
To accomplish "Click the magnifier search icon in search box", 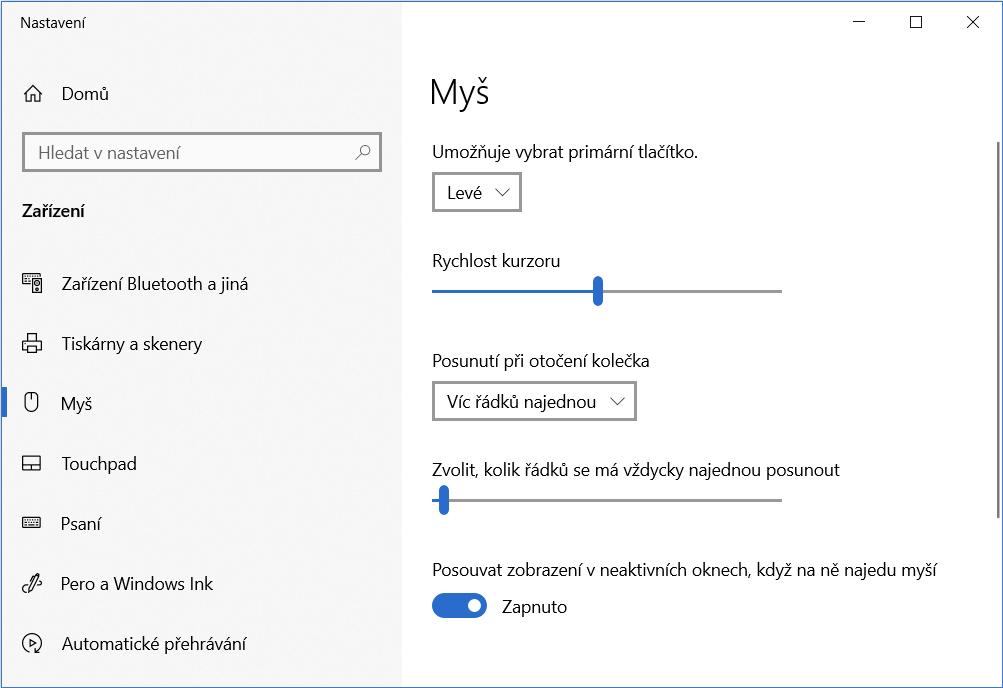I will click(x=363, y=152).
